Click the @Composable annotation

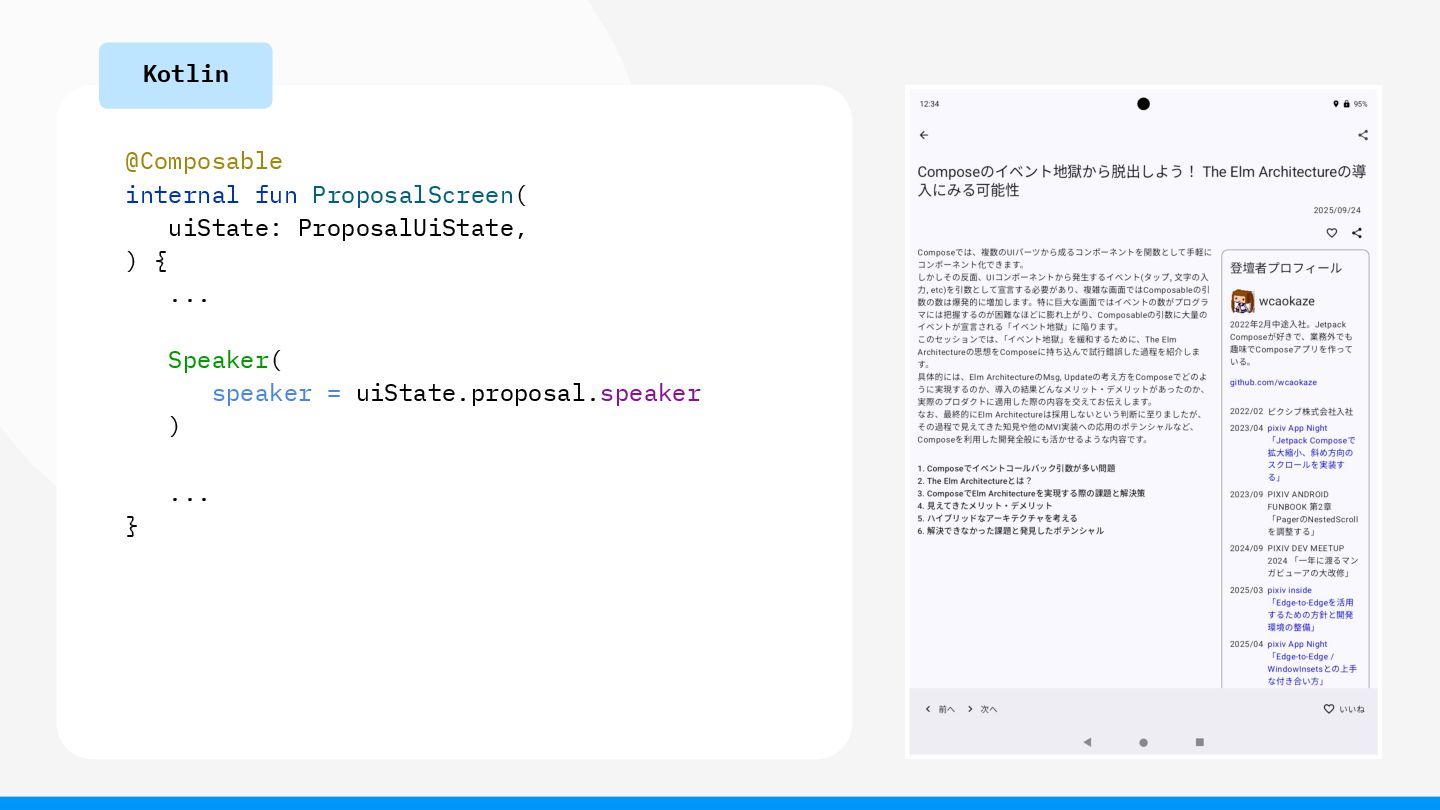pos(204,161)
